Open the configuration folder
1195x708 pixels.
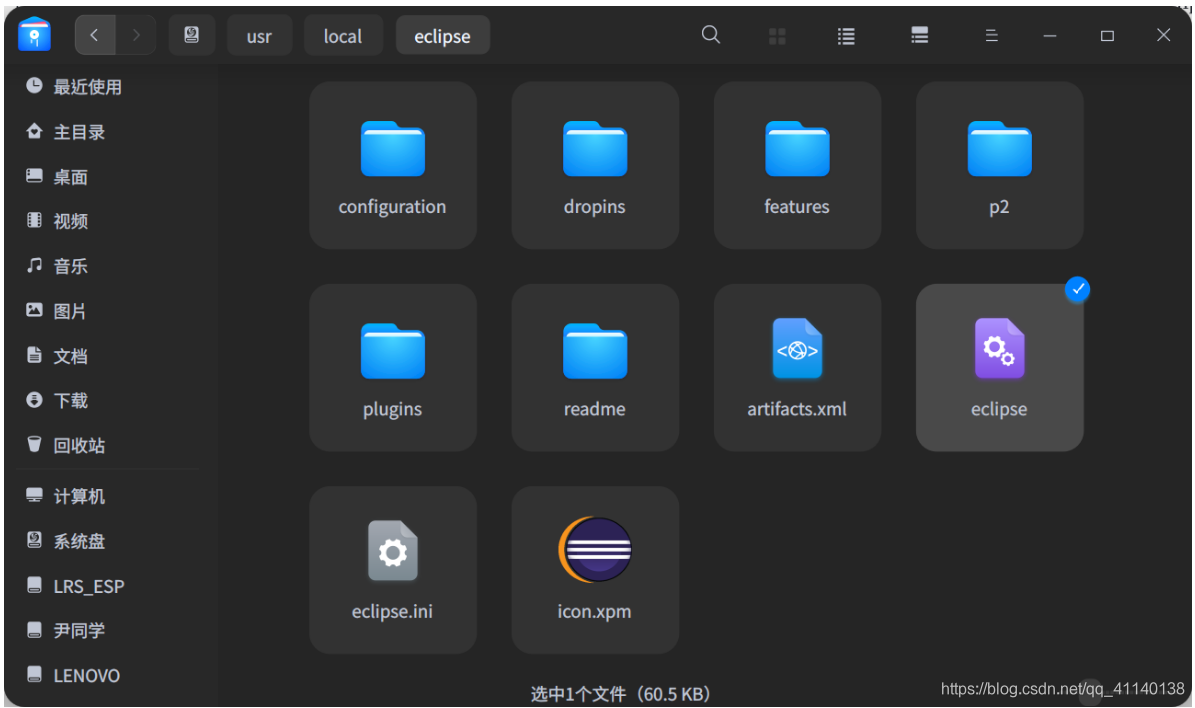(x=392, y=165)
